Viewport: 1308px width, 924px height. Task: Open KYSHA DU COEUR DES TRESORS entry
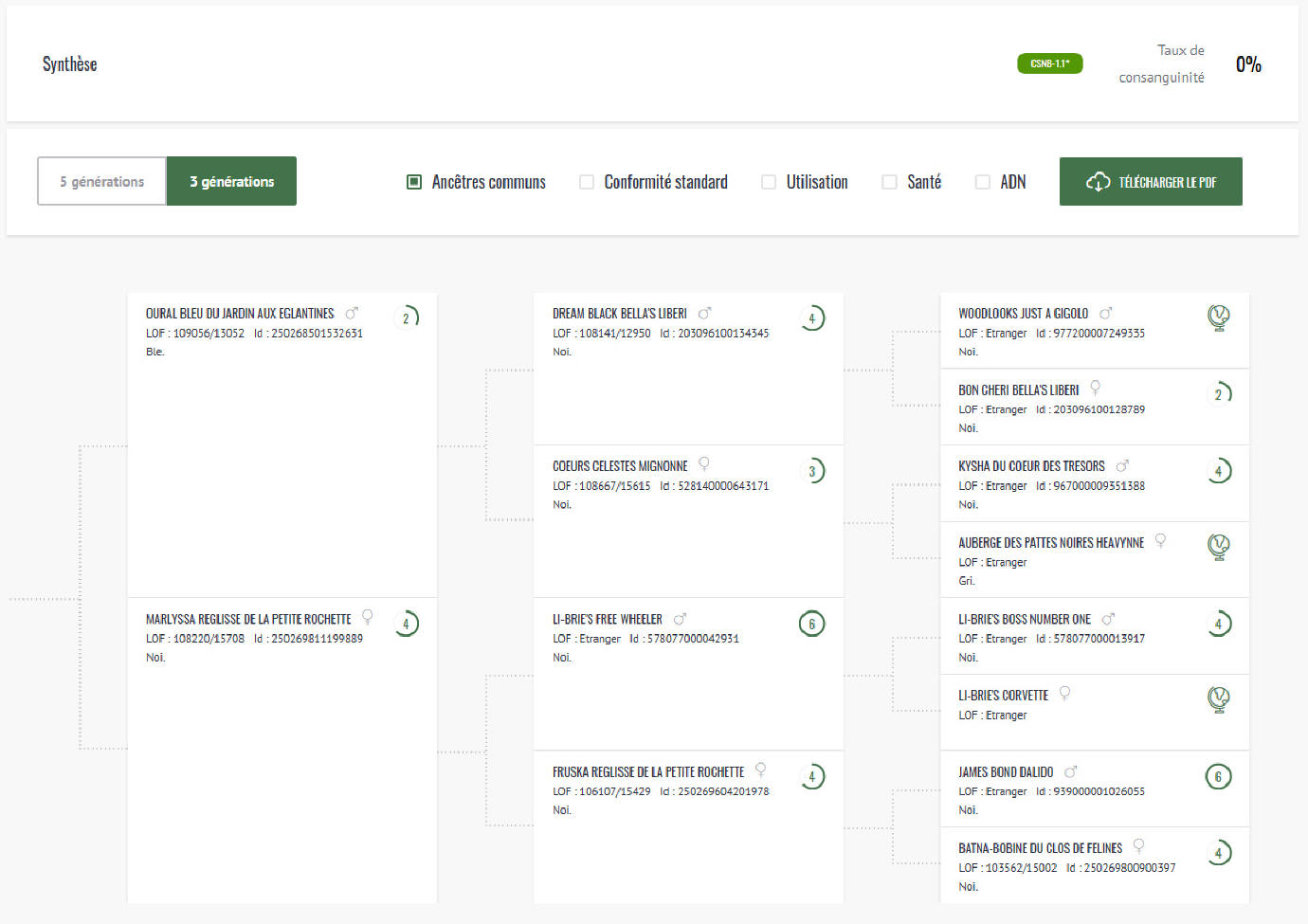[x=1031, y=466]
